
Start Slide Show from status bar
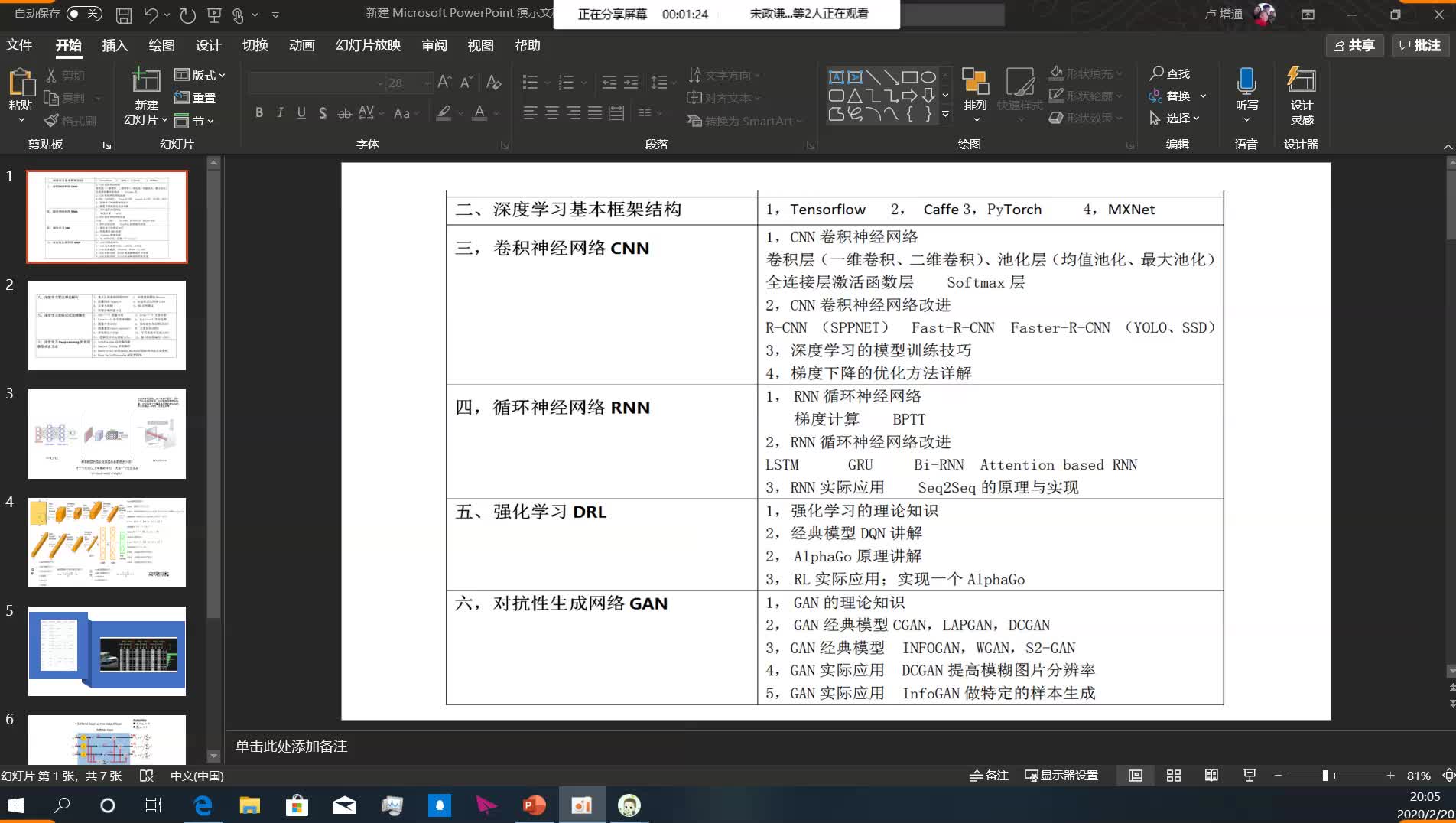[1250, 776]
